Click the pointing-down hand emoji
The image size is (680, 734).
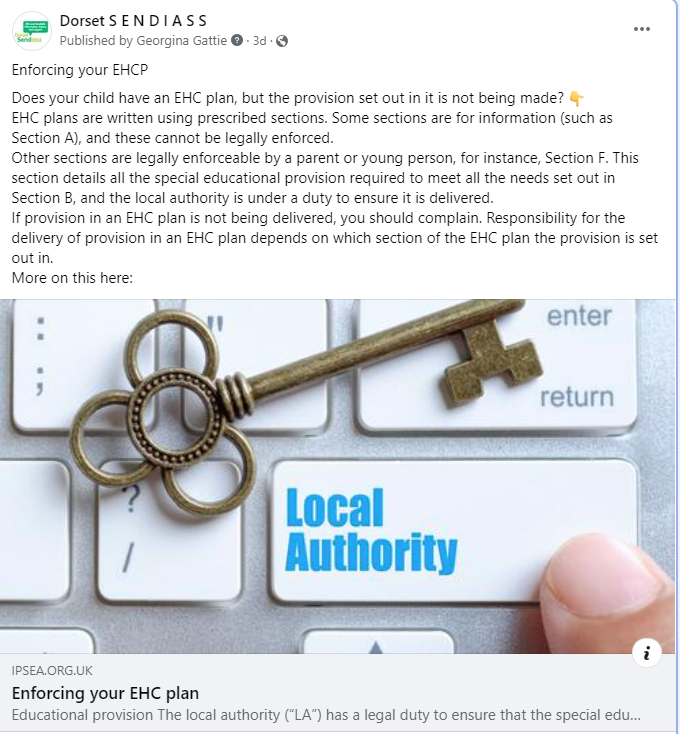coord(576,98)
